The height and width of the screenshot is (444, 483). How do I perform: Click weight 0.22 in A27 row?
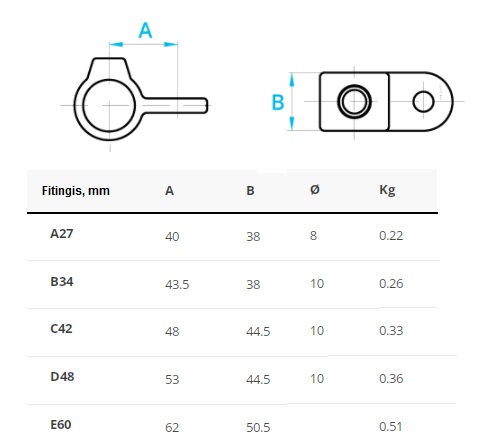tap(391, 236)
